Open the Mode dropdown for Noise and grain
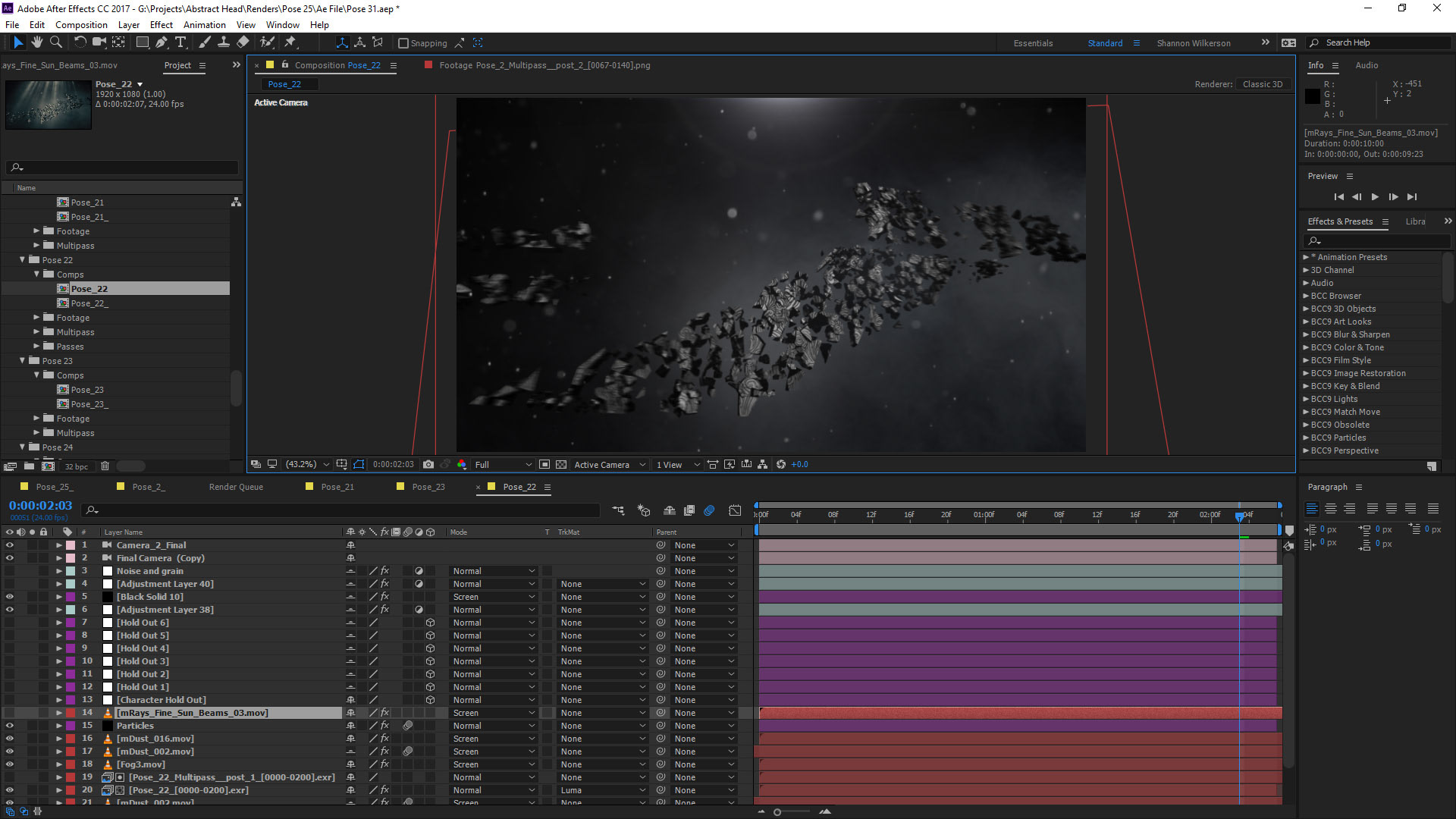This screenshot has width=1456, height=819. point(493,571)
